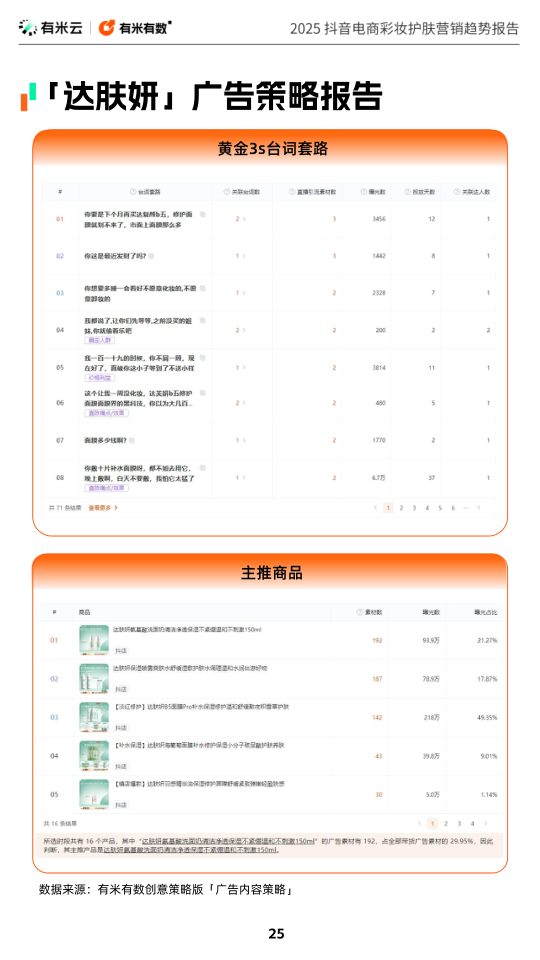Copy the script text of row 08
The width and height of the screenshot is (540, 960).
pos(203,467)
